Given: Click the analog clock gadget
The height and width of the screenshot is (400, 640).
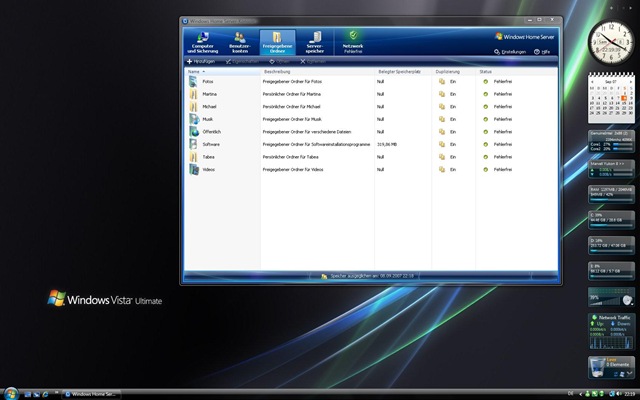Looking at the screenshot, I should (611, 42).
